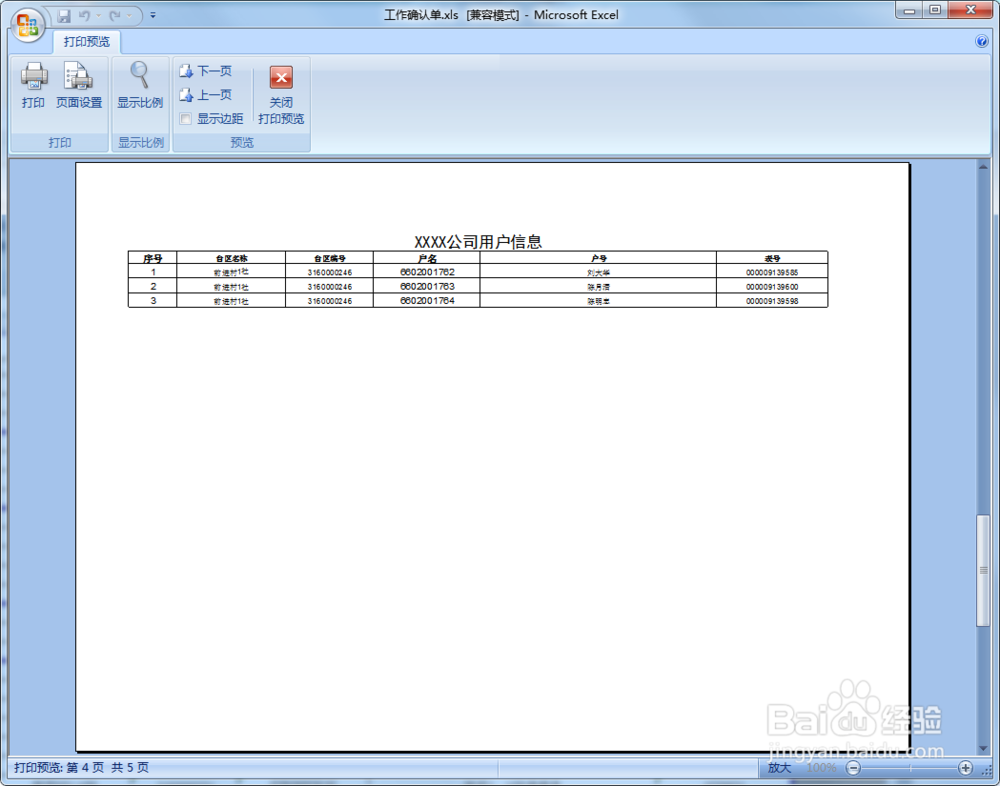Click the 放大 label in status bar

click(779, 768)
